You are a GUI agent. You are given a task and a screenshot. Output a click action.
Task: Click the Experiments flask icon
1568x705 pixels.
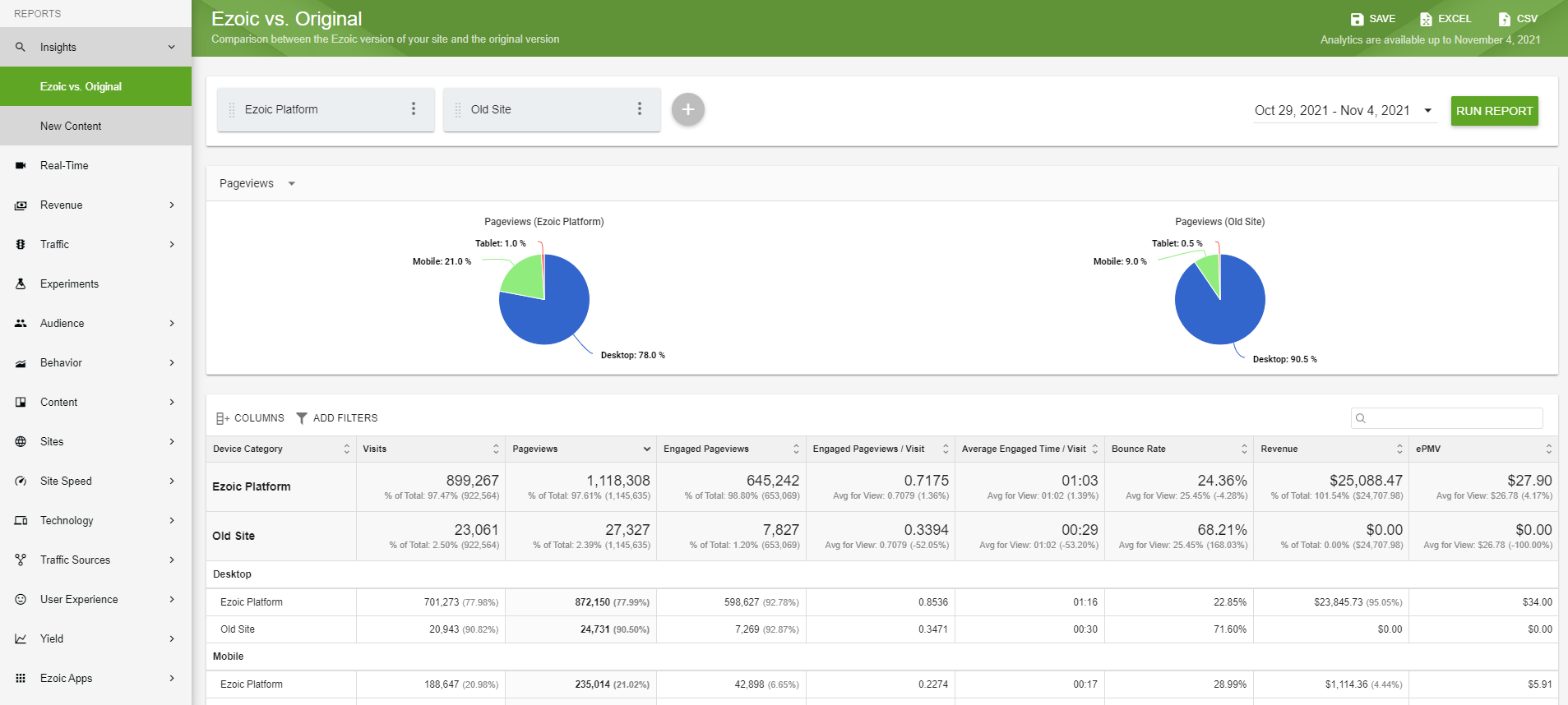(21, 284)
